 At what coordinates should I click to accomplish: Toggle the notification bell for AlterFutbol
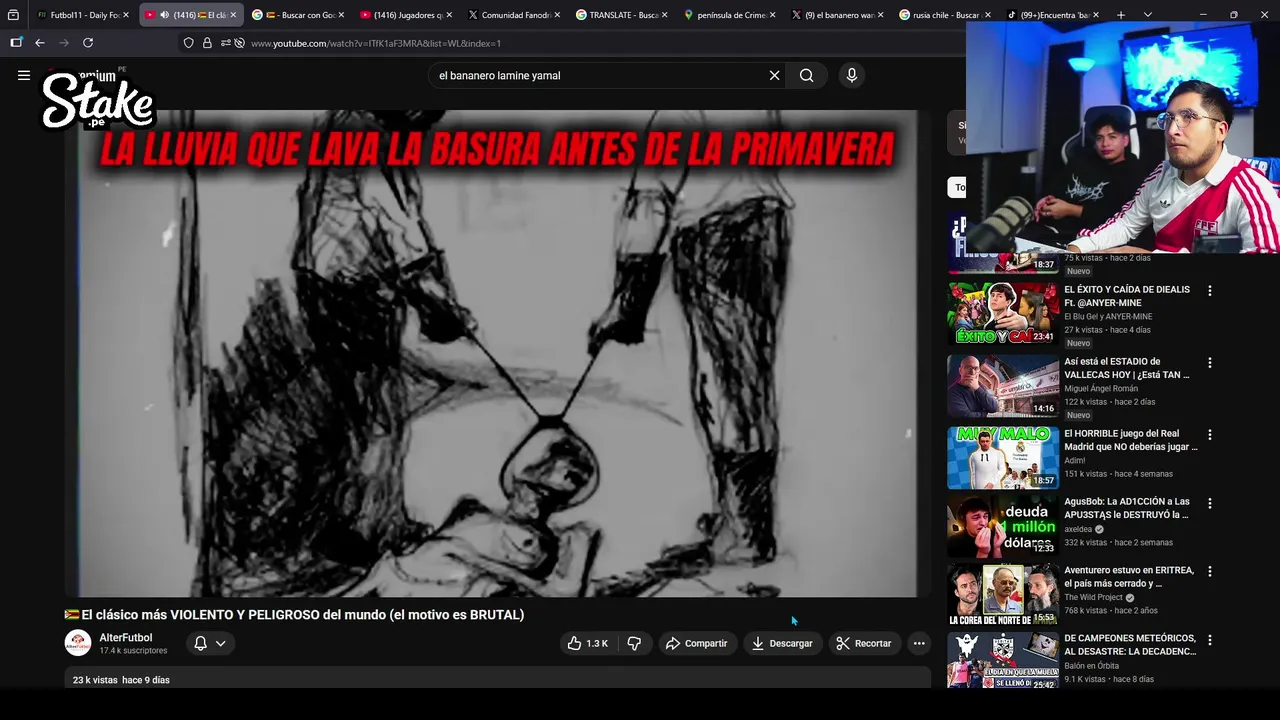pyautogui.click(x=200, y=643)
